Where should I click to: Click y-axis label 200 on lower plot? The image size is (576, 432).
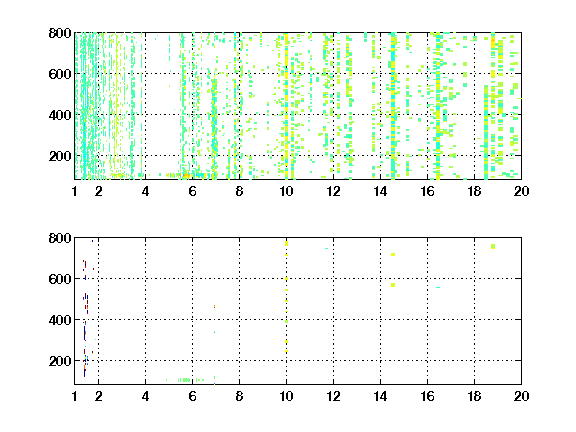(60, 361)
